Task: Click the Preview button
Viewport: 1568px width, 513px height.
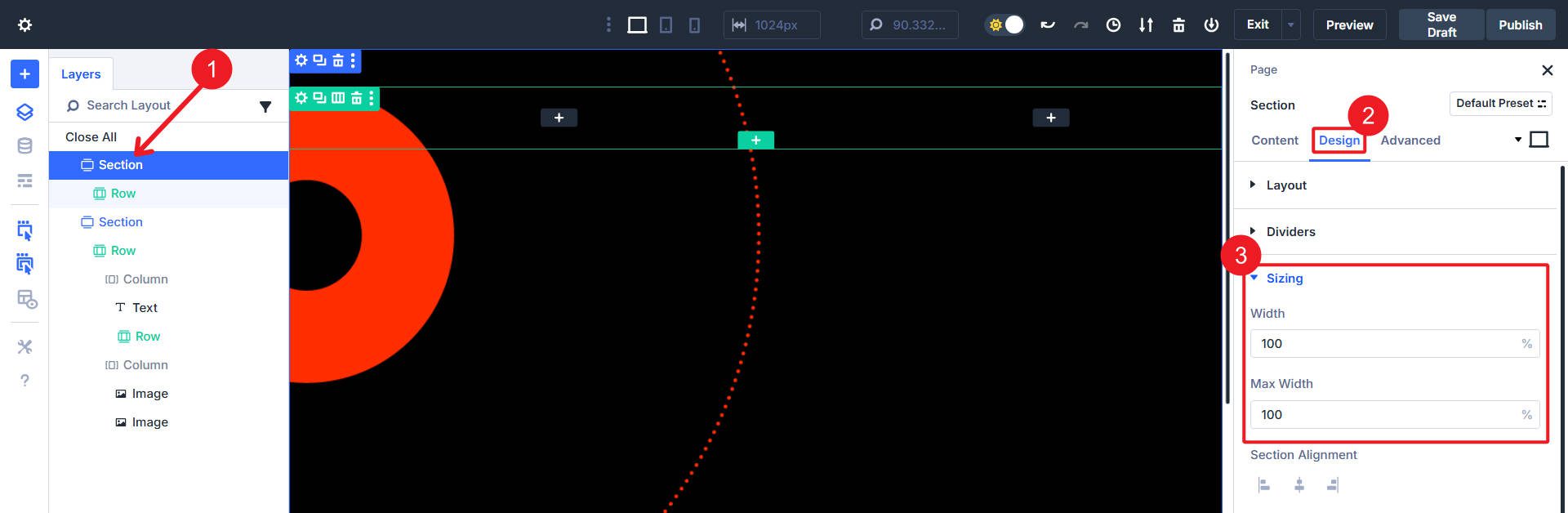Action: click(1349, 25)
